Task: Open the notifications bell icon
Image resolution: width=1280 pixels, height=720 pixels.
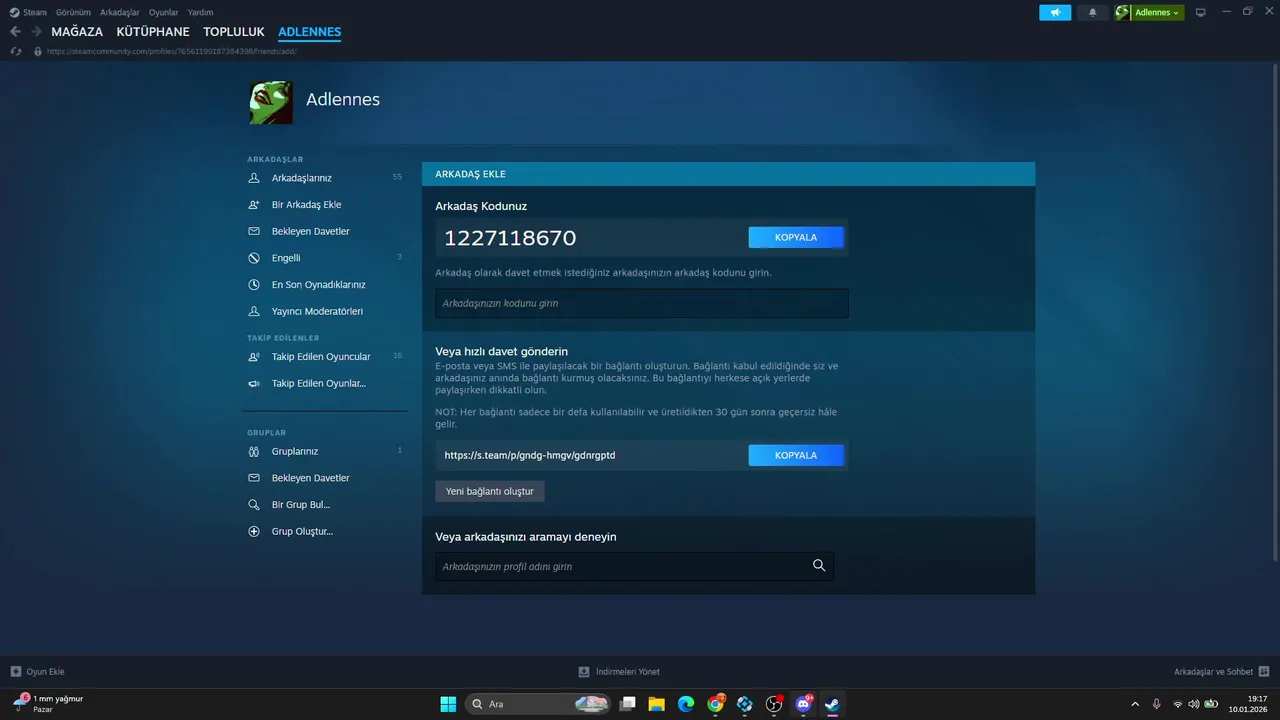Action: pos(1092,12)
